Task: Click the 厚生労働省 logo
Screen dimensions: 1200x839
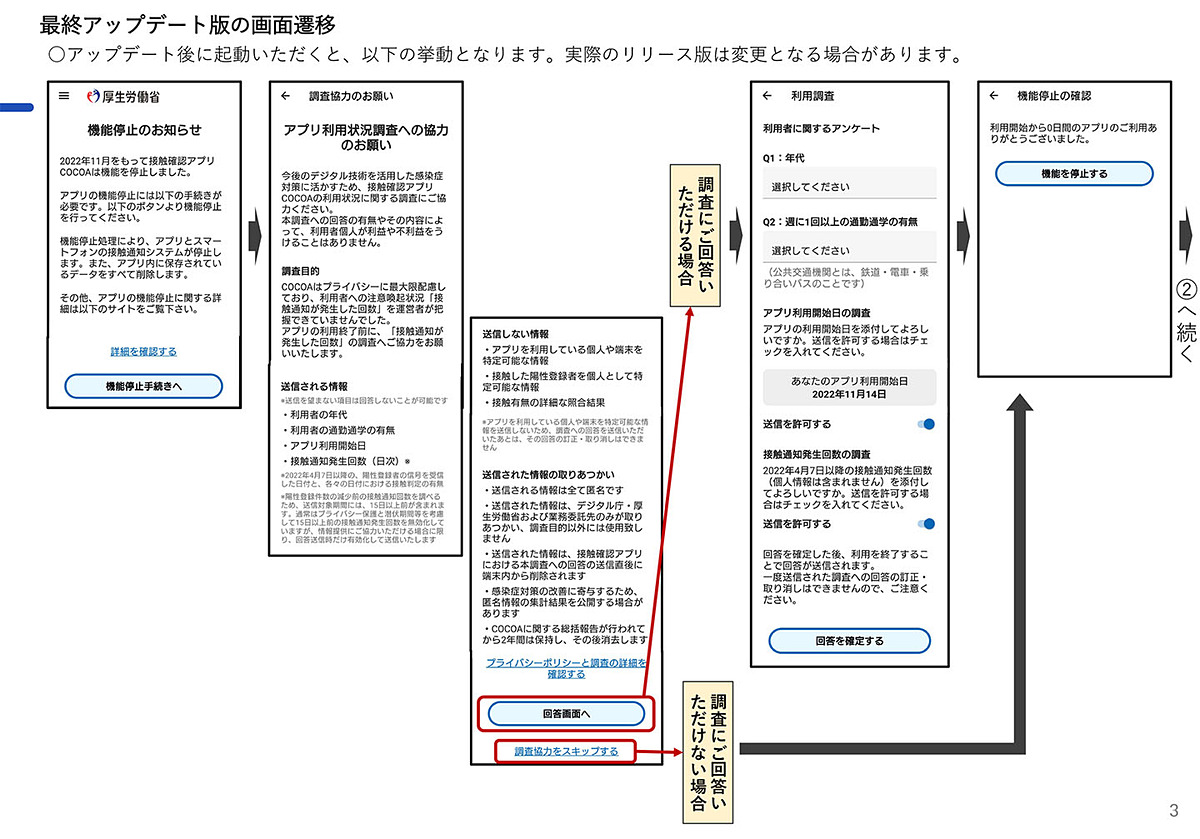Action: click(123, 97)
